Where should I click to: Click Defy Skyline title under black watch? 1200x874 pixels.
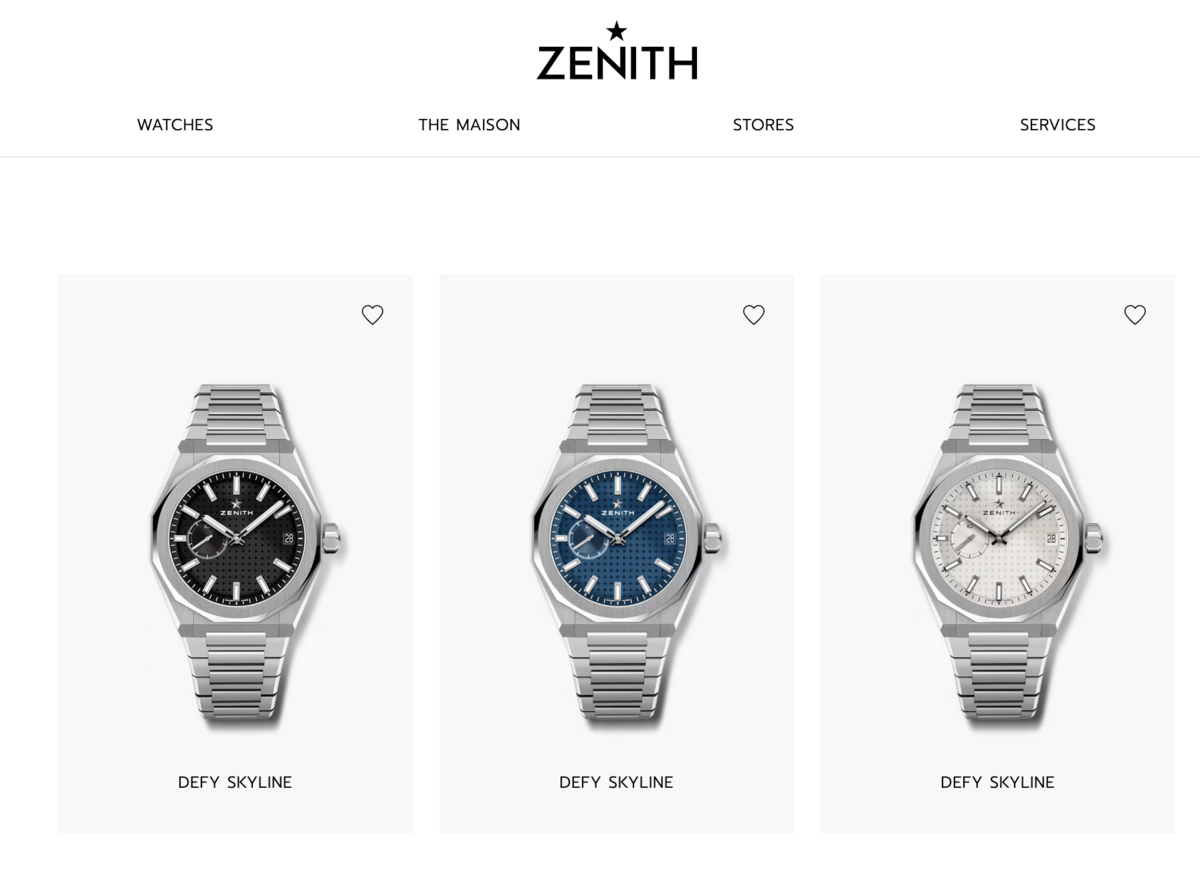(x=235, y=782)
